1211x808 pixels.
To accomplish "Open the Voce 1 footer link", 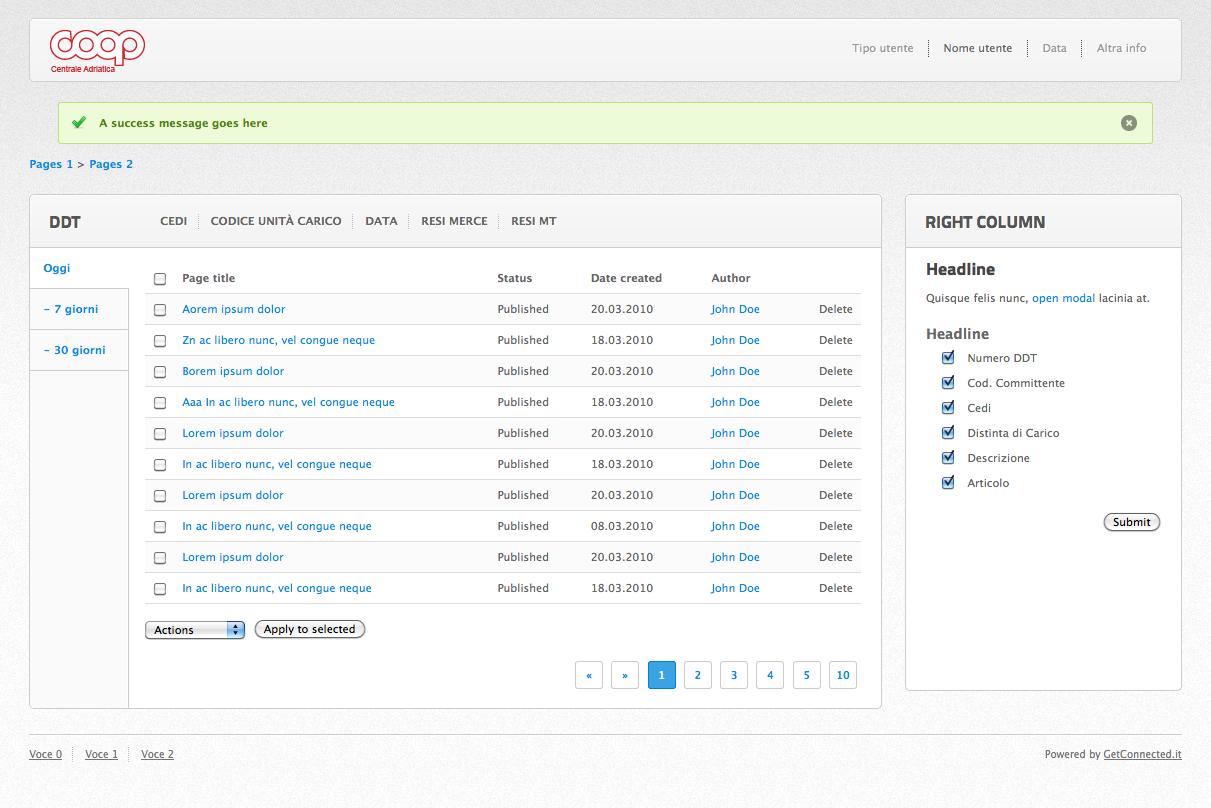I will (x=101, y=754).
